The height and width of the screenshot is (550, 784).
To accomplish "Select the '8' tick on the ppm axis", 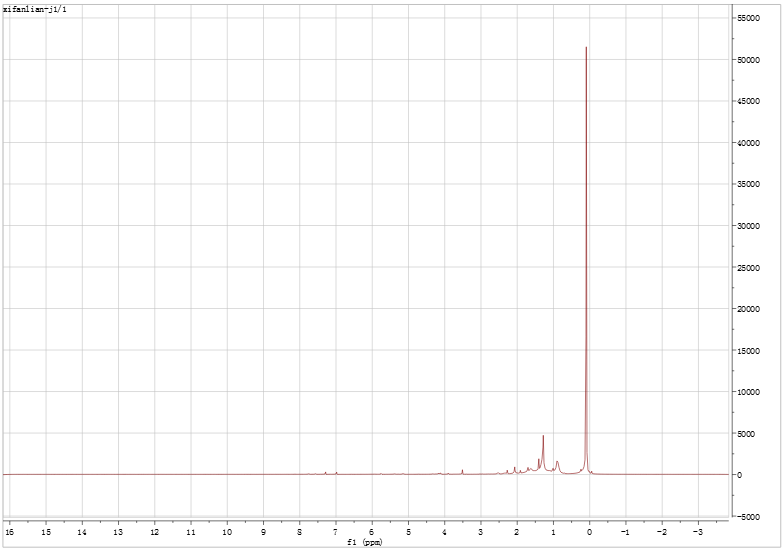I will 300,532.
